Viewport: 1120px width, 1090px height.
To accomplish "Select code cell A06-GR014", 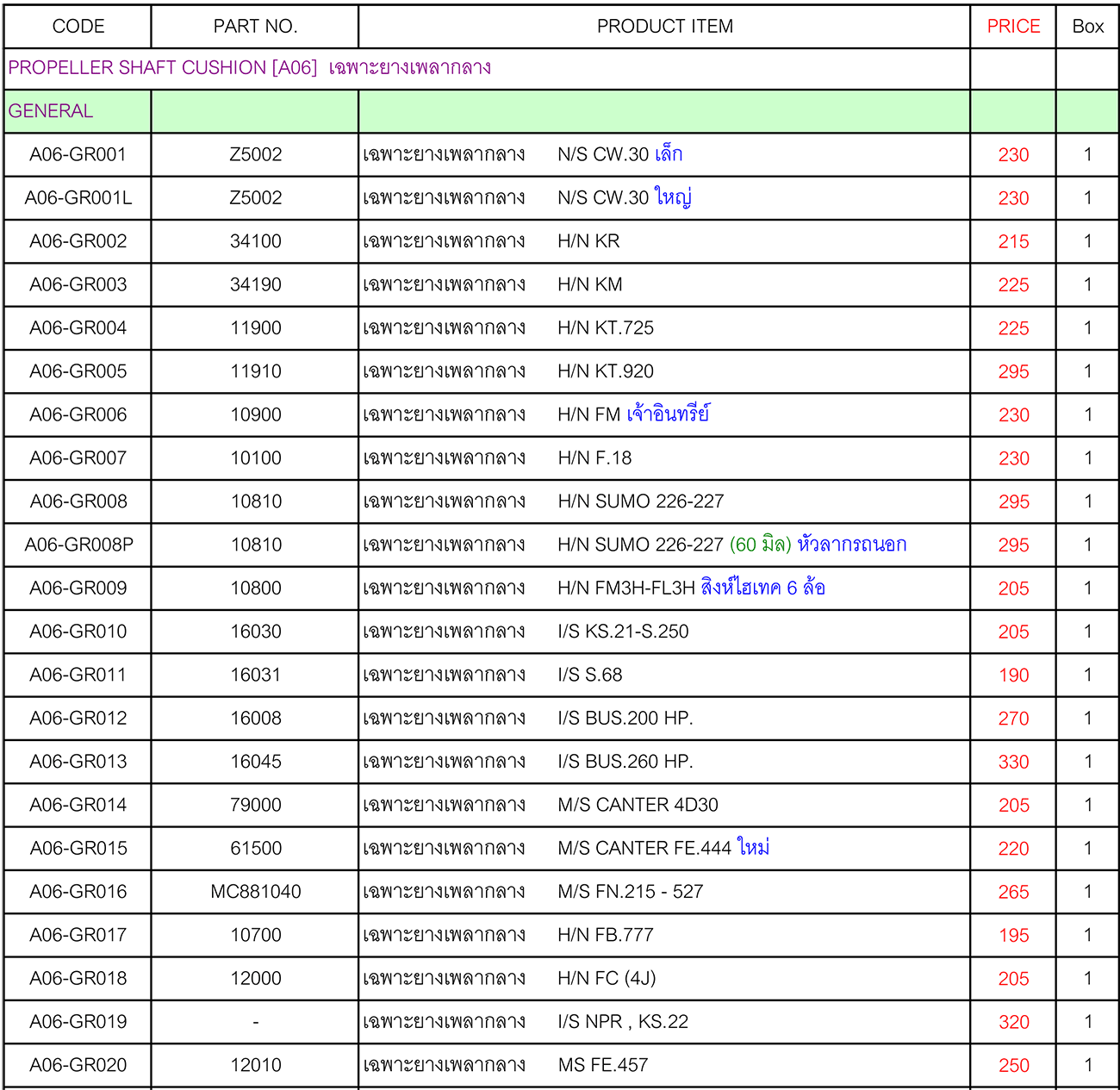I will 78,805.
